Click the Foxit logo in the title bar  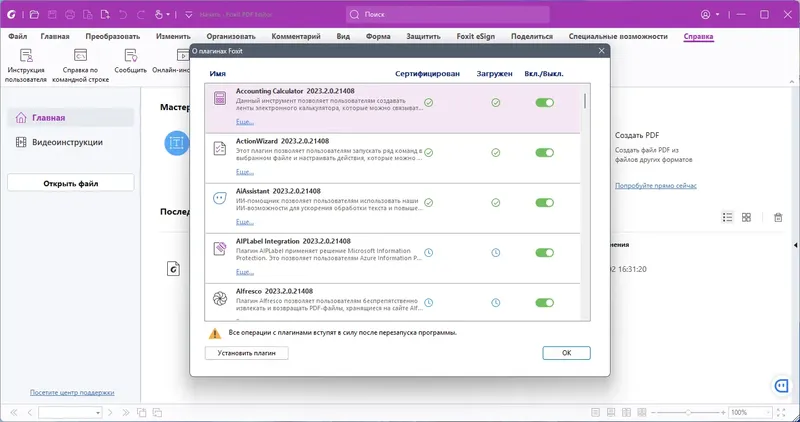pos(11,14)
